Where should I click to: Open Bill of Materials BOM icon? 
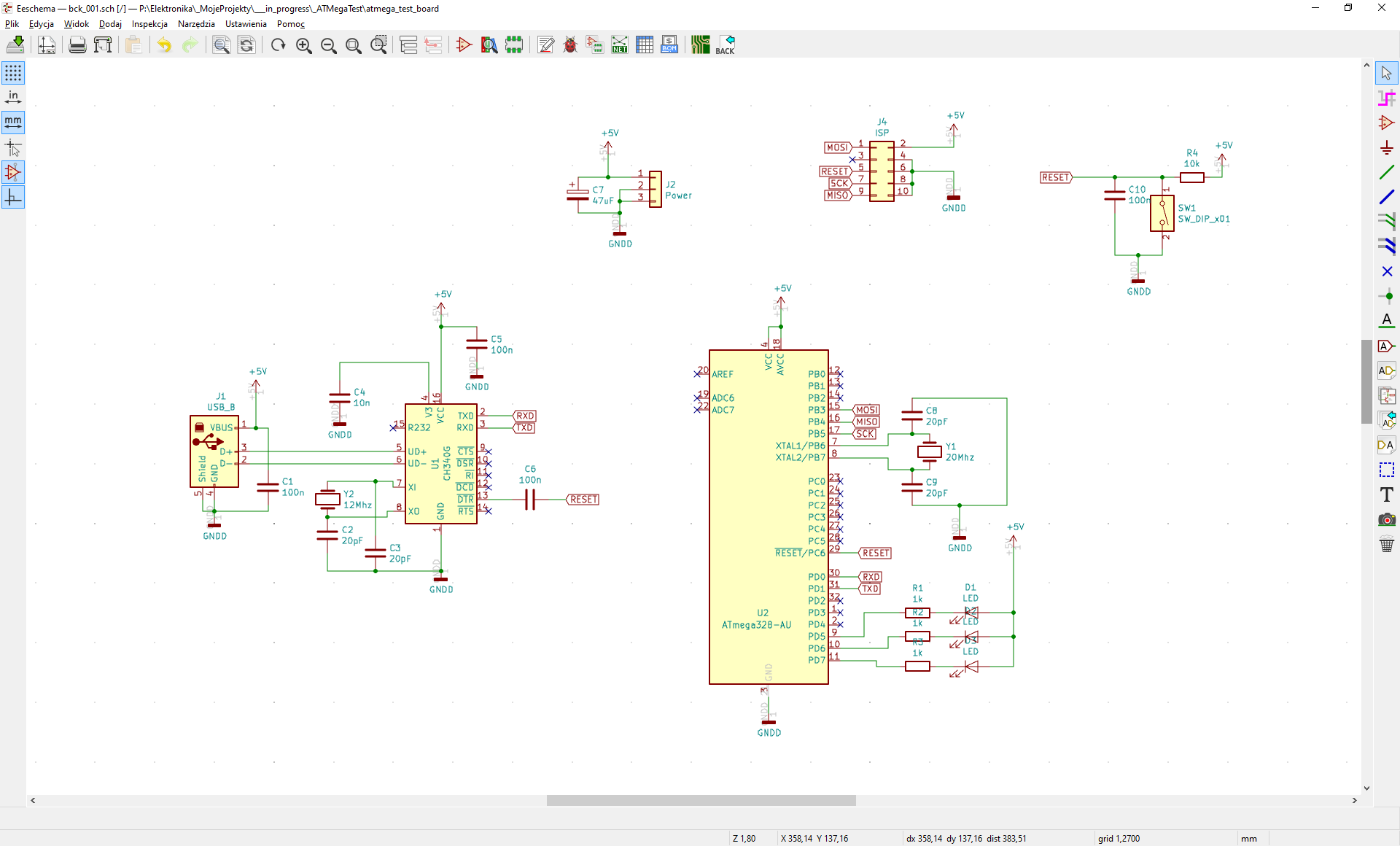pos(669,45)
